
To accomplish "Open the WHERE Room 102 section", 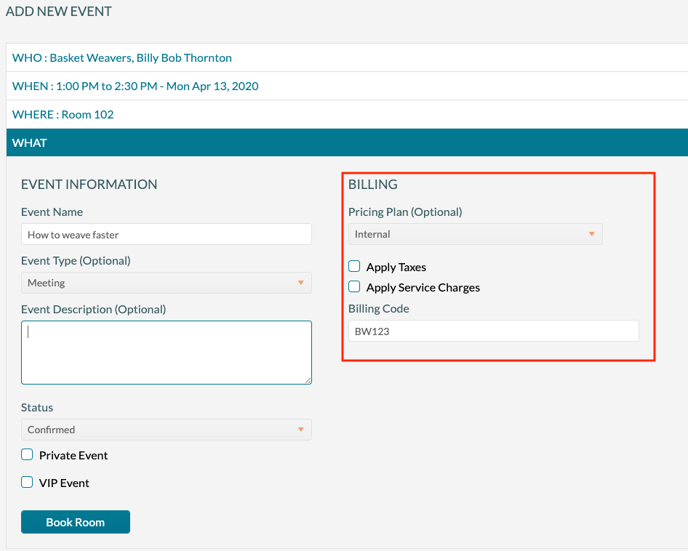I will coord(63,114).
